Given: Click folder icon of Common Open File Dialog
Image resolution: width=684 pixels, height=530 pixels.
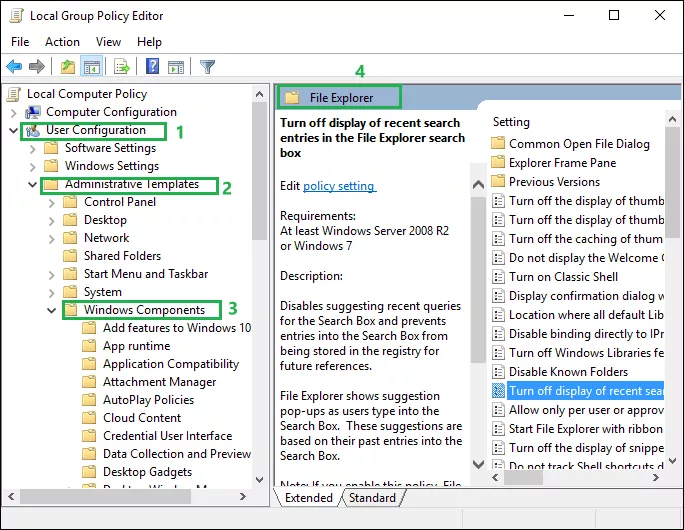Looking at the screenshot, I should (x=498, y=143).
